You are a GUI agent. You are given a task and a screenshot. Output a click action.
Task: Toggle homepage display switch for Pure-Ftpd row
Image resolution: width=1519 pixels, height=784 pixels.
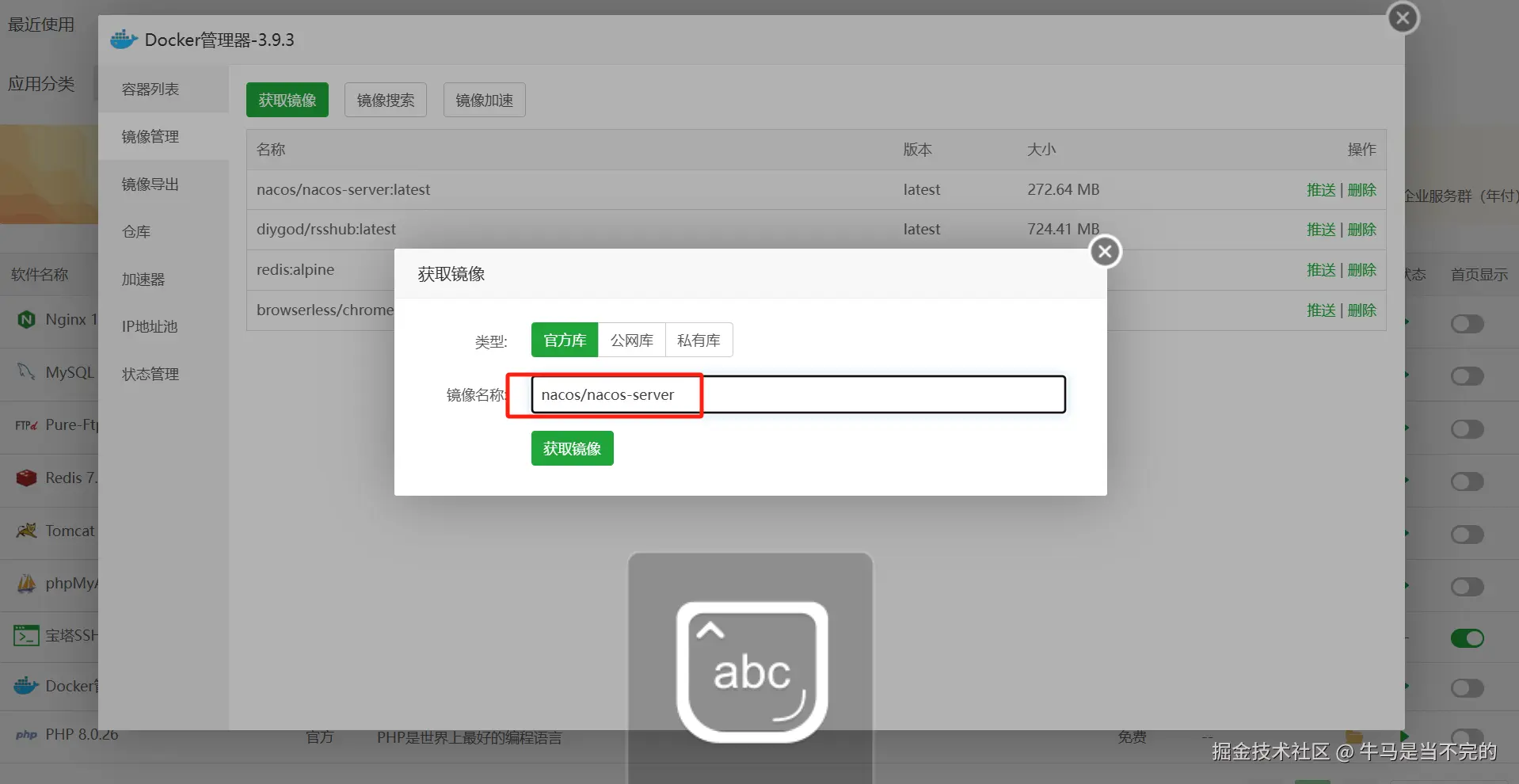tap(1467, 429)
